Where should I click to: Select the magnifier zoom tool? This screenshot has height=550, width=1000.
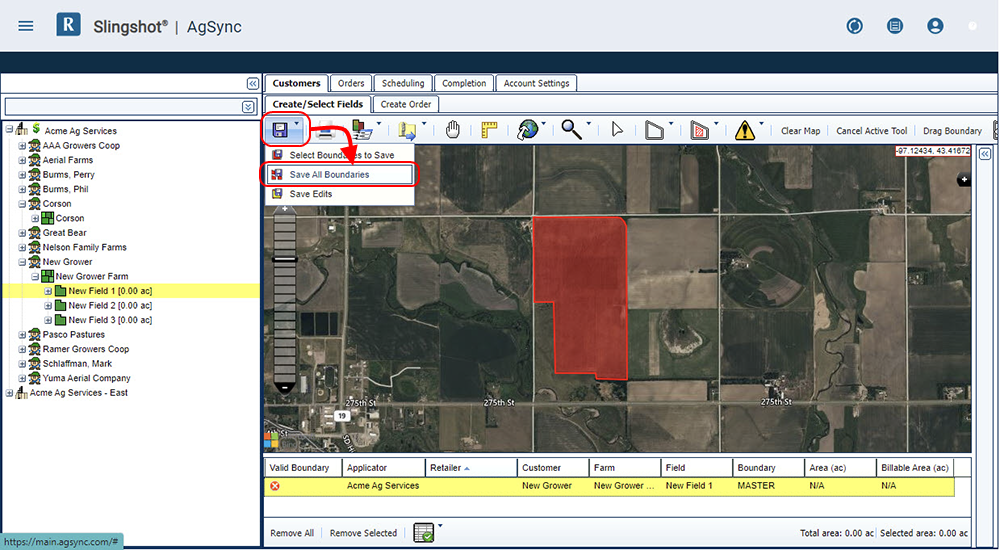click(x=571, y=130)
